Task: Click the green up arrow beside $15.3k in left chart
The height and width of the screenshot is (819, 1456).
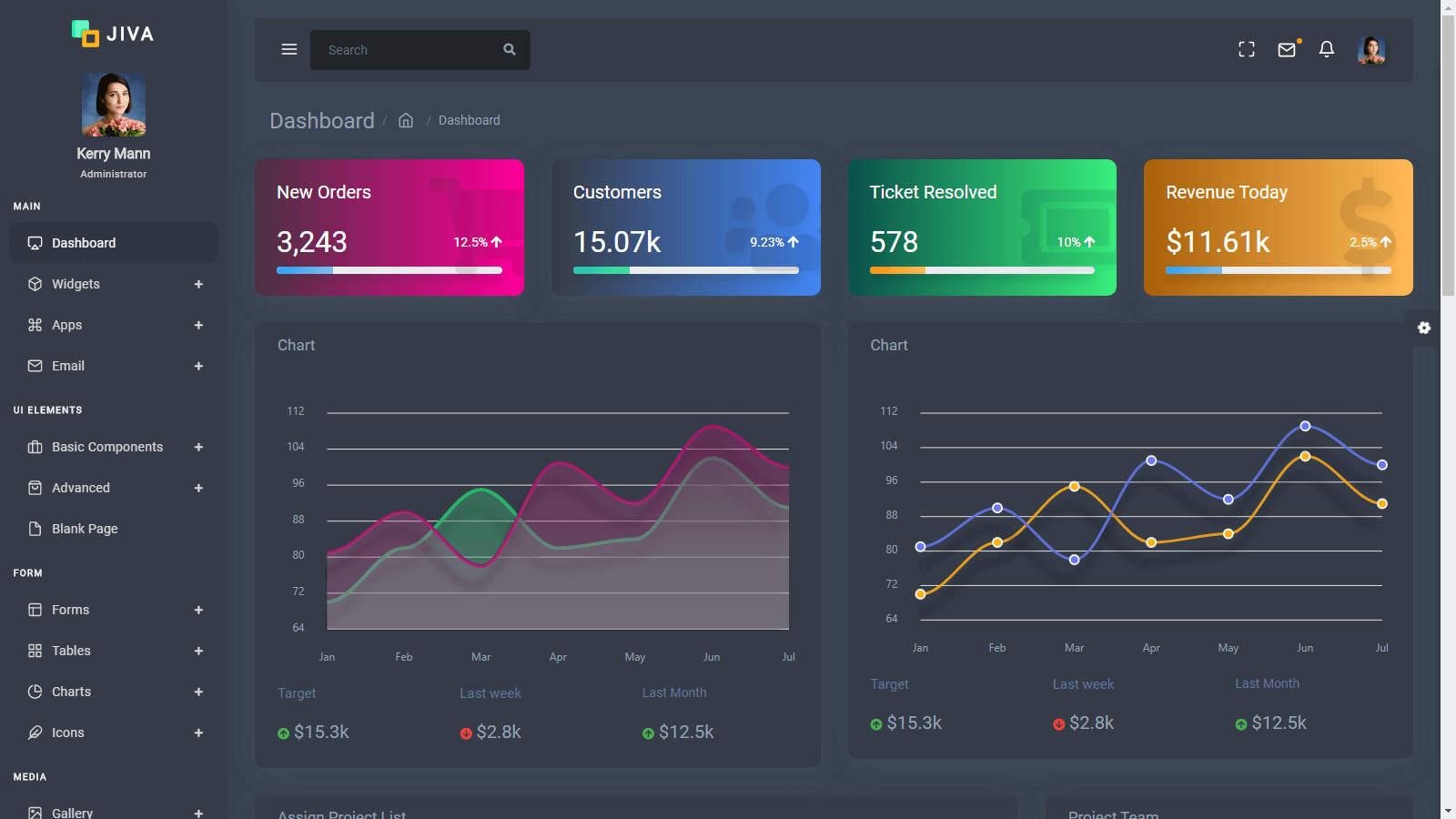Action: tap(283, 733)
